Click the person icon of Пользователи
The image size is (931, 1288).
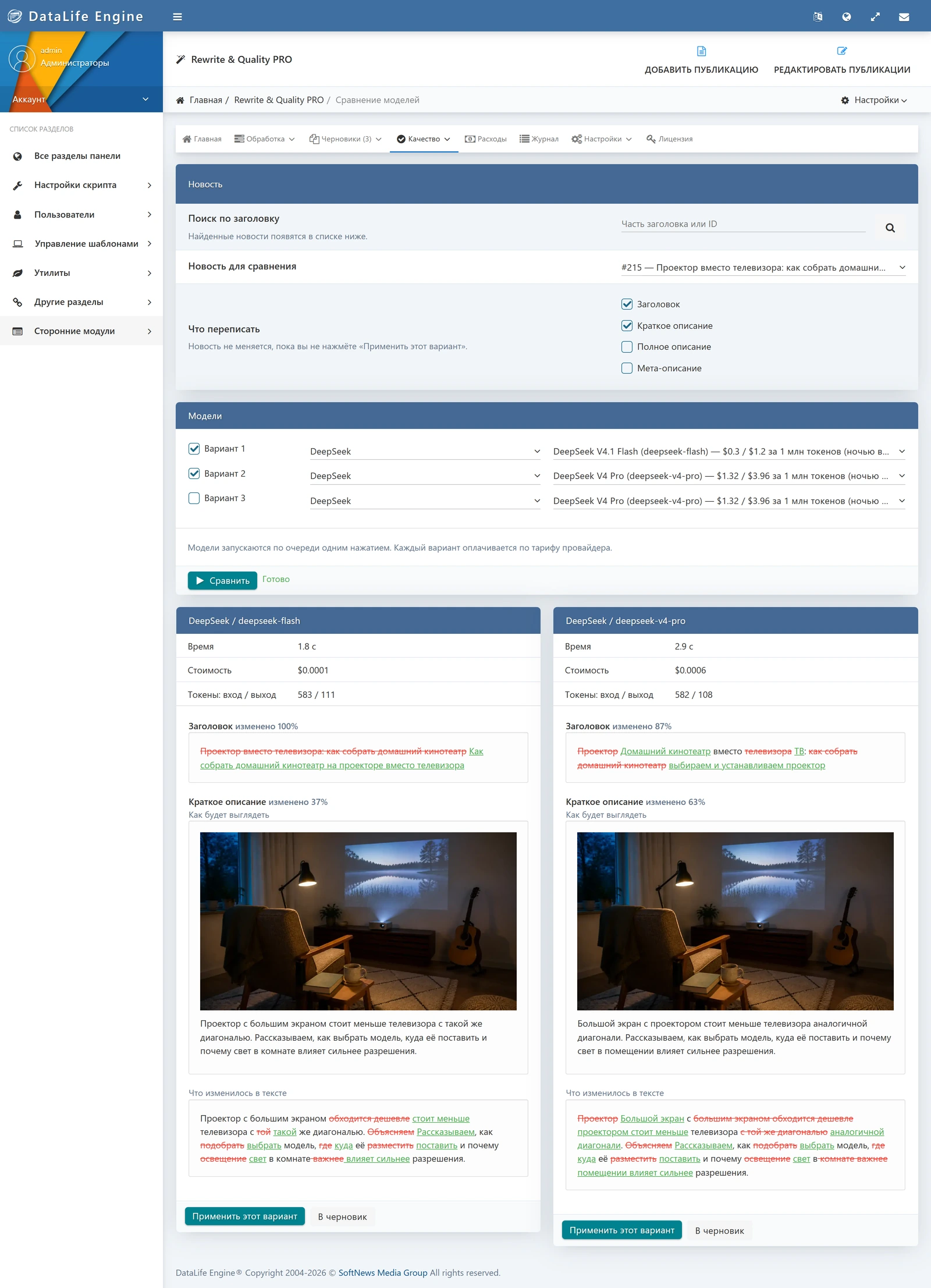(17, 214)
